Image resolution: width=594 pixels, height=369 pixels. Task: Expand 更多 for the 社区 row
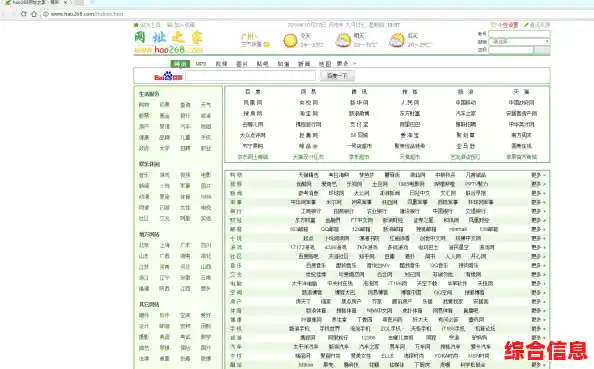[x=538, y=256]
